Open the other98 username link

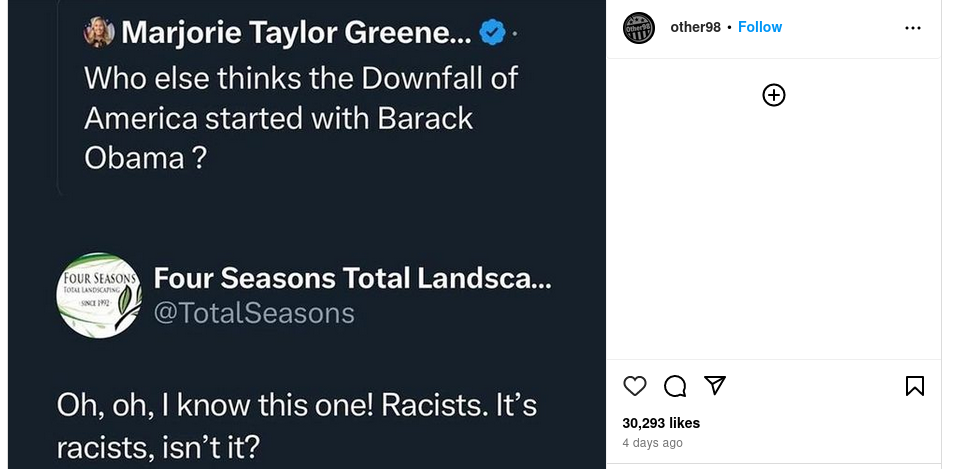point(695,27)
